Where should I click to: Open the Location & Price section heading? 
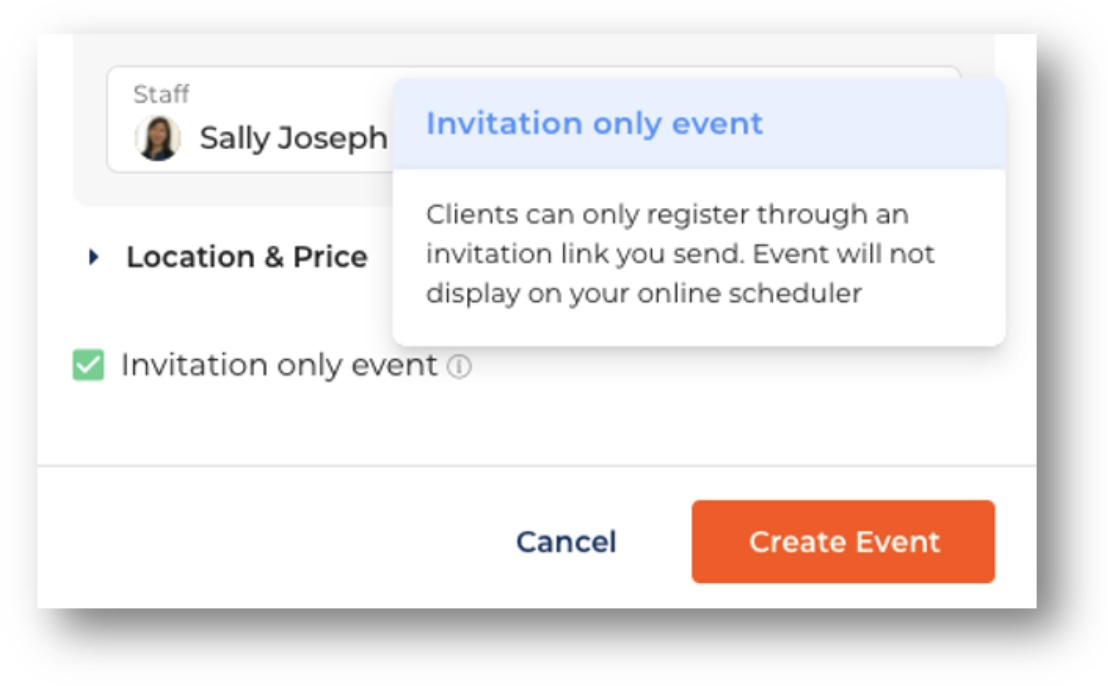[x=247, y=256]
